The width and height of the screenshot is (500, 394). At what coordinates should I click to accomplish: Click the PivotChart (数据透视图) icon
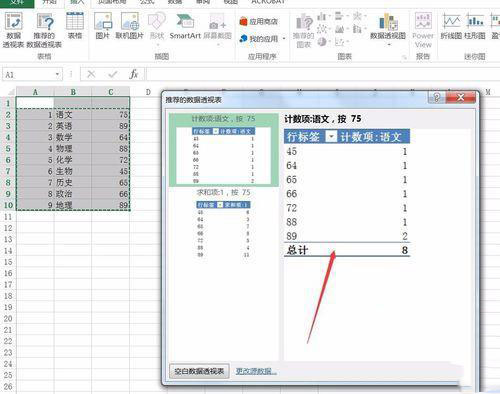388,22
